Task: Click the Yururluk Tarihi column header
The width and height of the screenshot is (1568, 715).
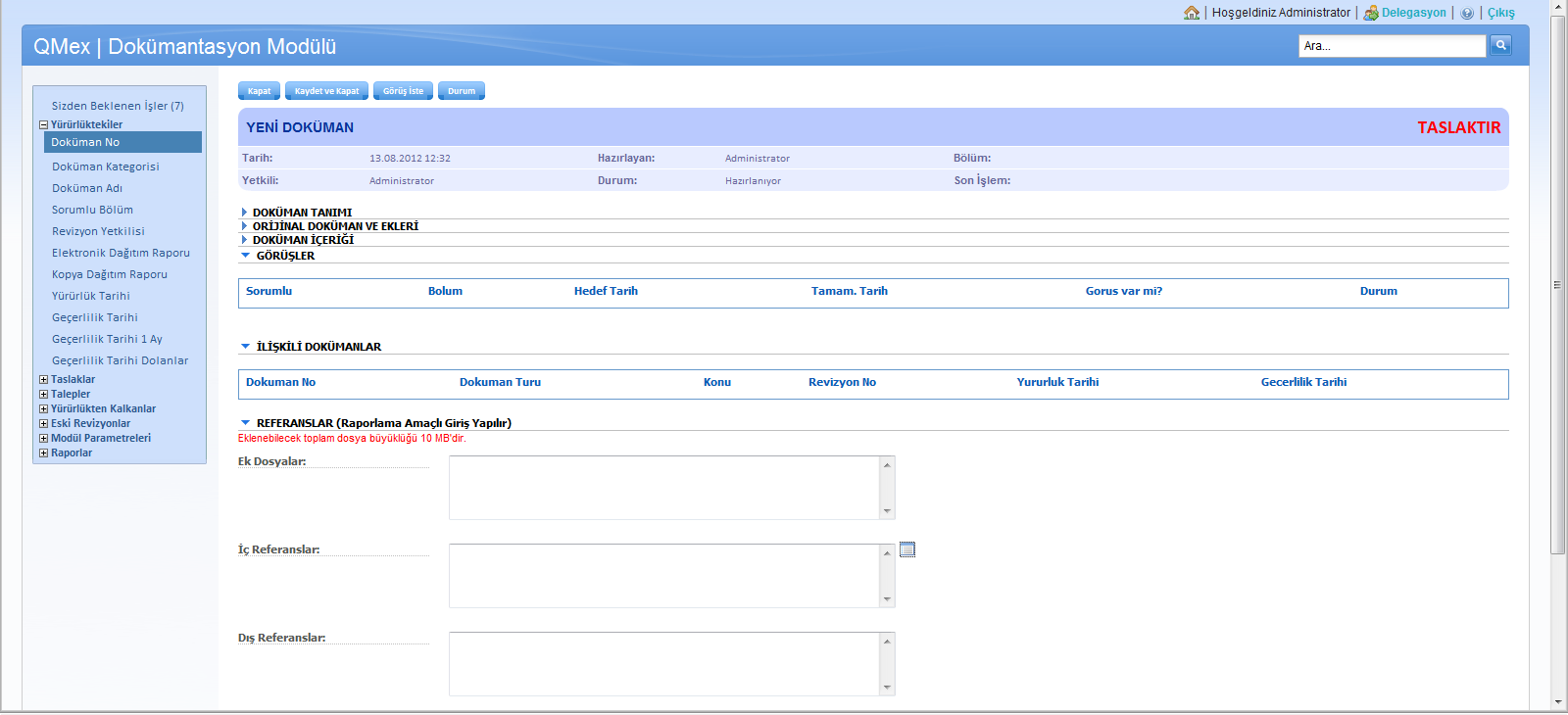Action: 1057,382
